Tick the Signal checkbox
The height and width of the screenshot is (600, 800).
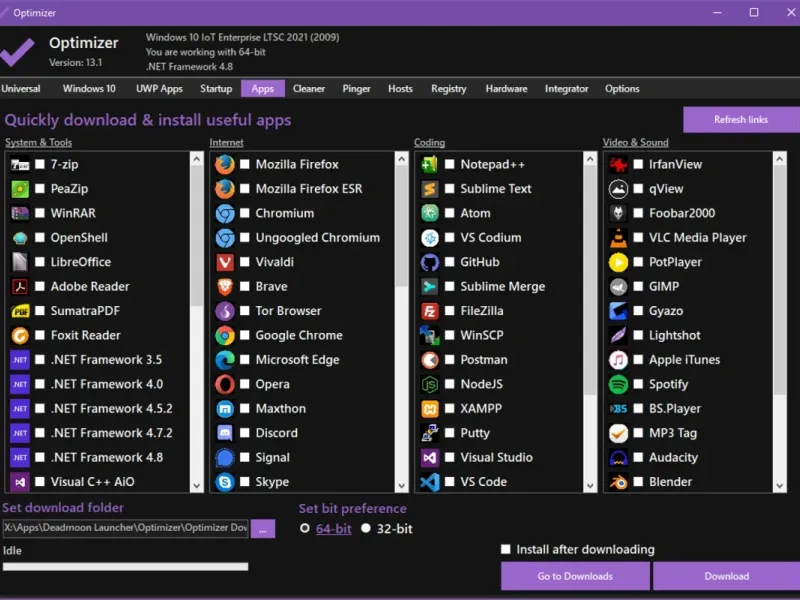pos(245,457)
